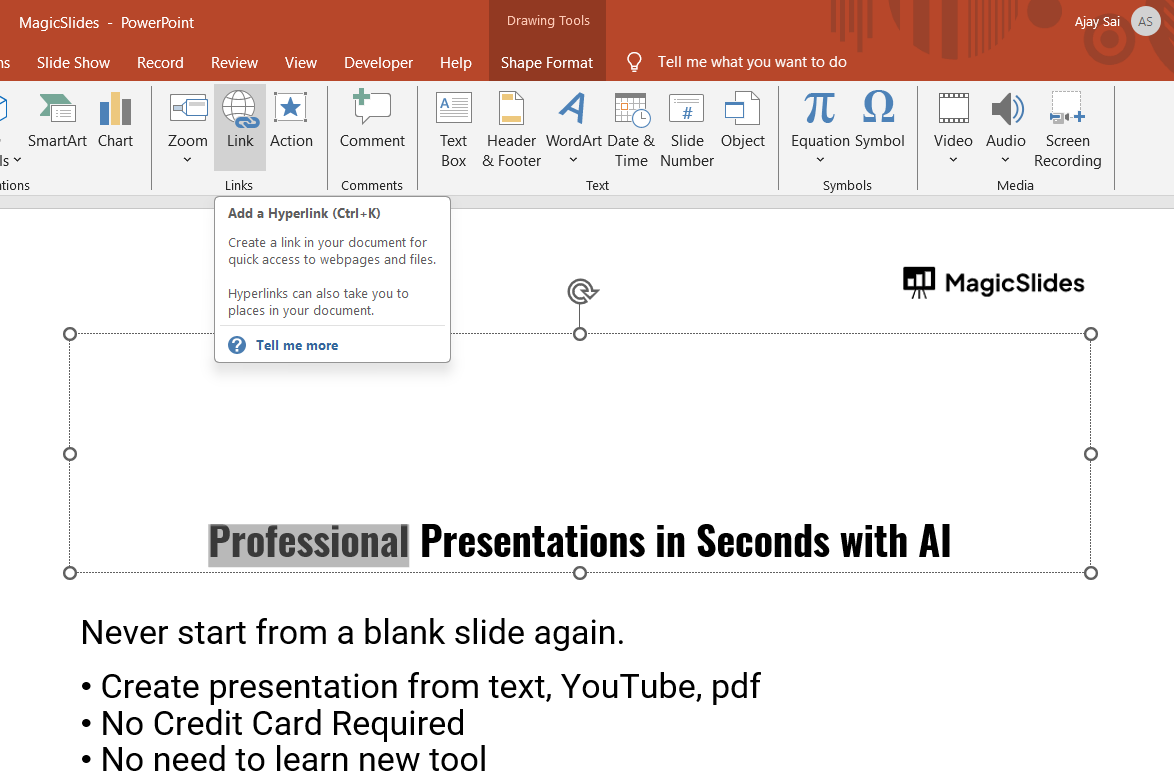This screenshot has width=1174, height=784.
Task: Open the Developer tab
Action: point(378,63)
